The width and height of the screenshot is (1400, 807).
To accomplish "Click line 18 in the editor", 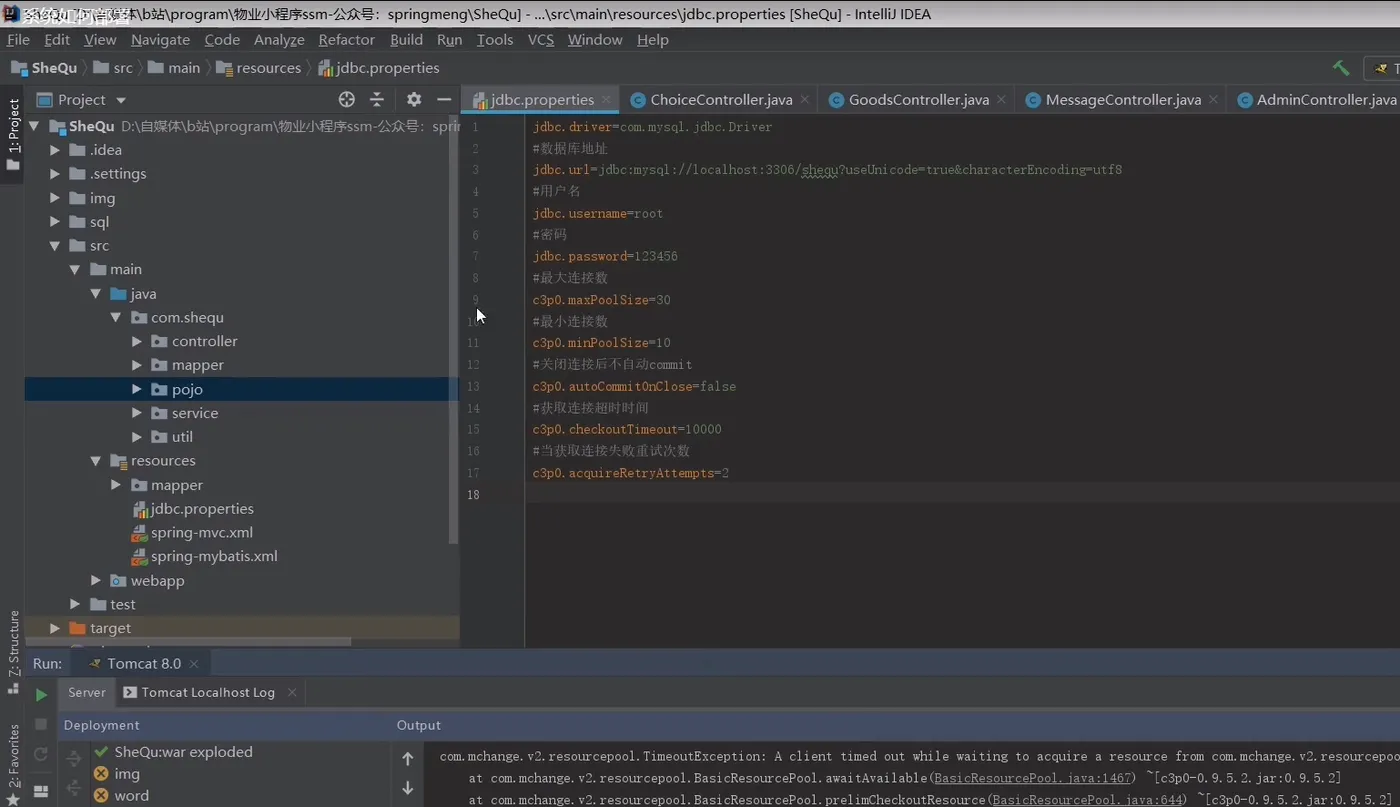I will [960, 495].
